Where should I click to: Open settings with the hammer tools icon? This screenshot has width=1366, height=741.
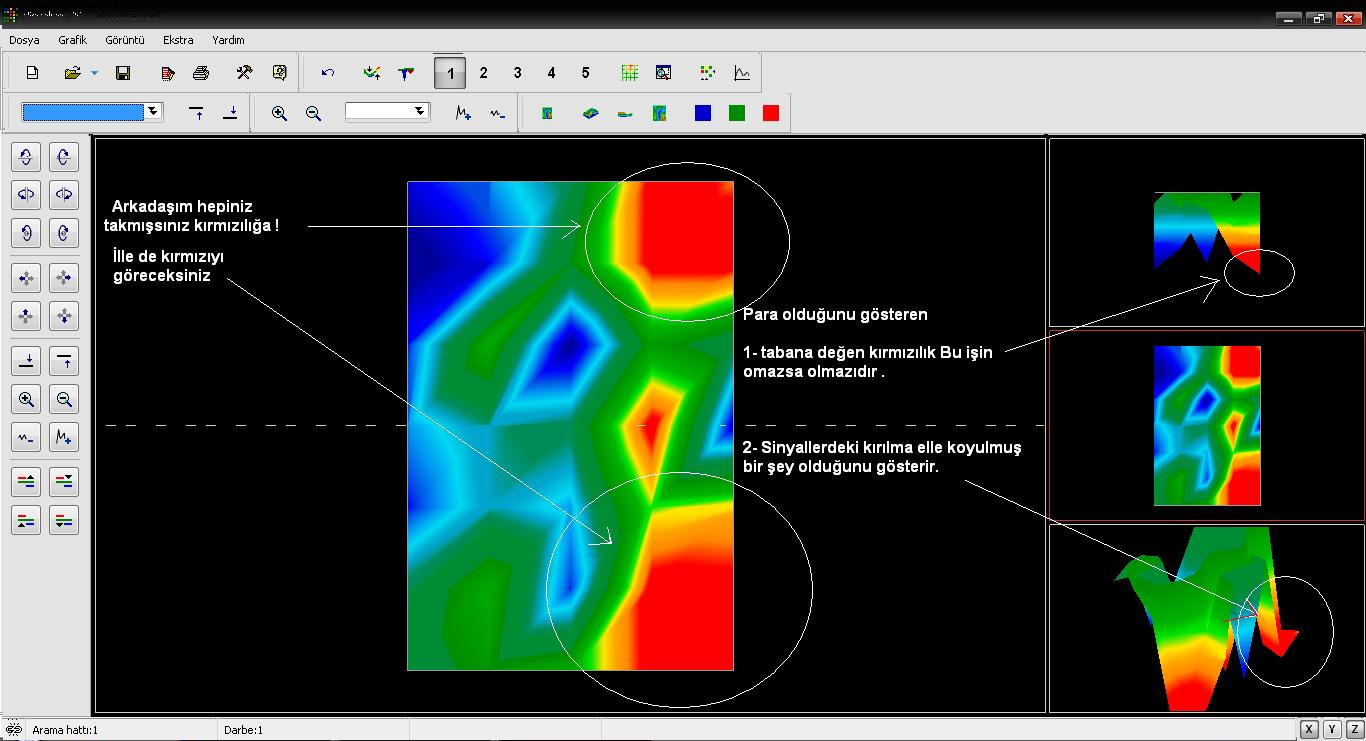244,73
